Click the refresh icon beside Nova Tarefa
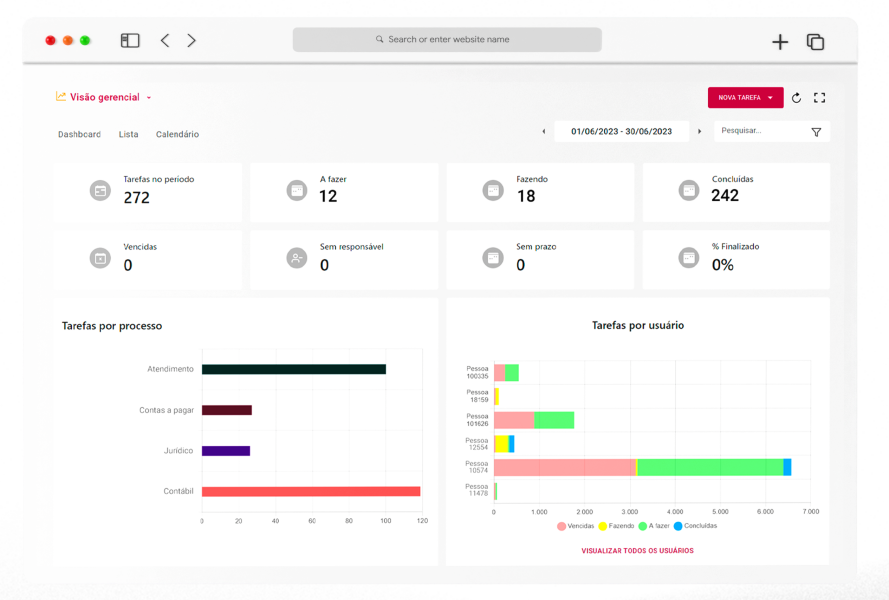The height and width of the screenshot is (600, 889). (796, 98)
